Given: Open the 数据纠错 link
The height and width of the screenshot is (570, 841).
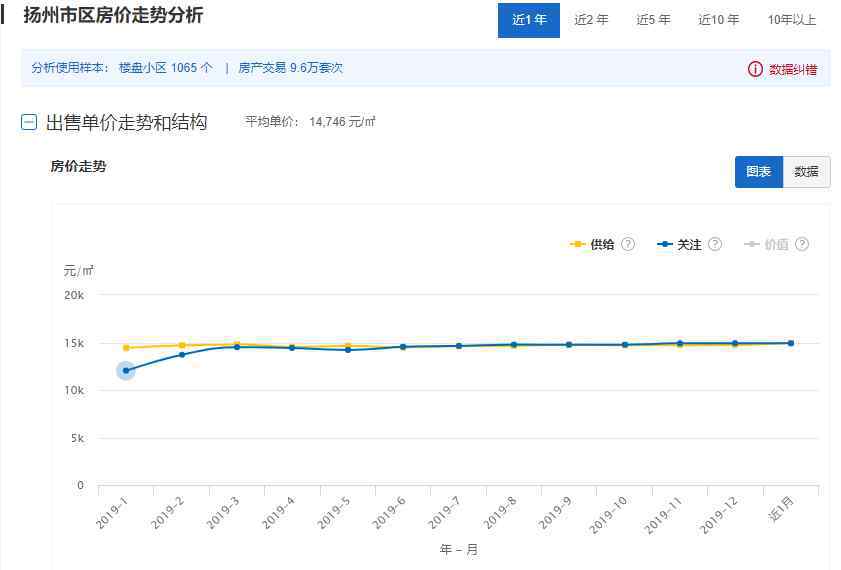Looking at the screenshot, I should [x=793, y=69].
